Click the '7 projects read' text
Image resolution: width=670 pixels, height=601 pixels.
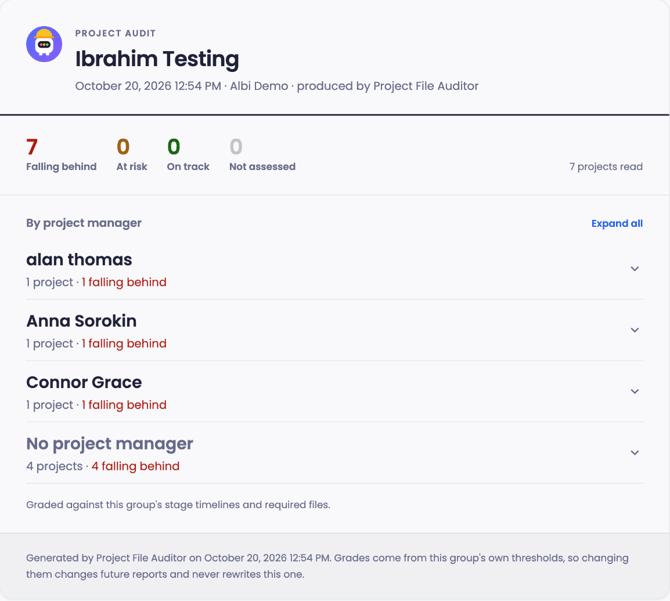click(606, 167)
